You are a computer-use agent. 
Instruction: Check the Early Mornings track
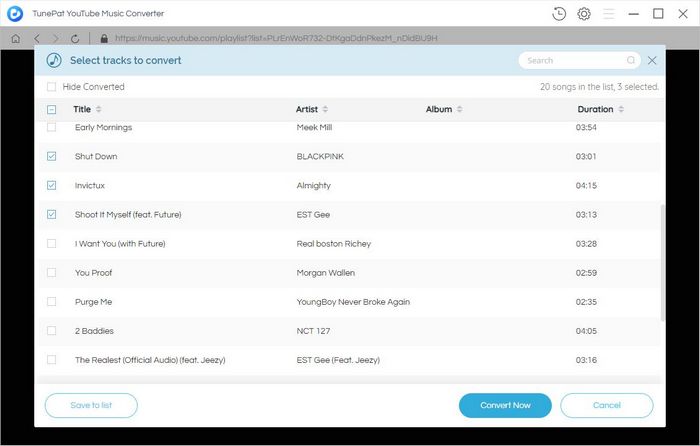point(51,127)
